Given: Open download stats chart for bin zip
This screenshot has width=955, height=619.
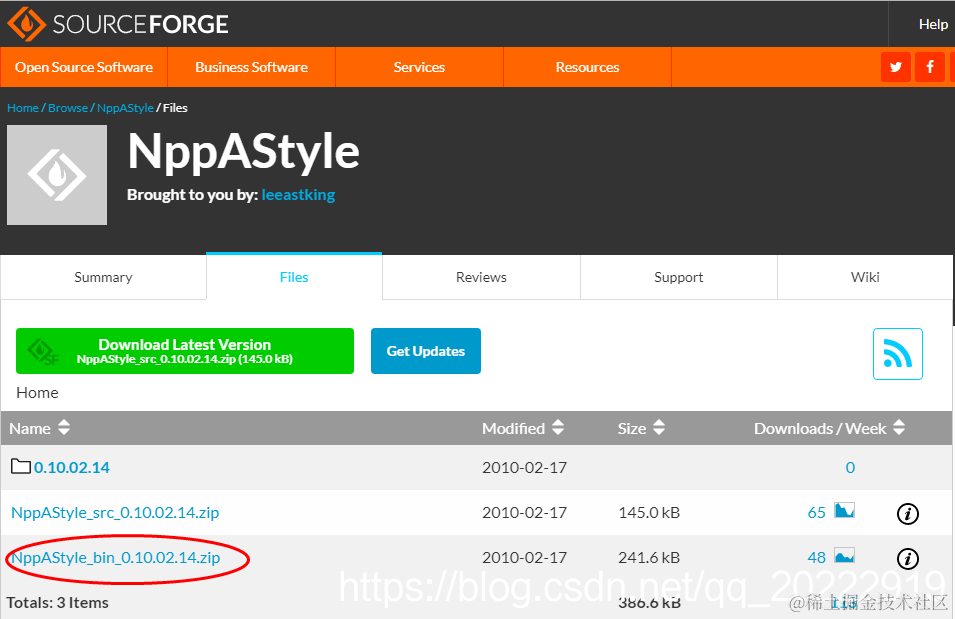Looking at the screenshot, I should pos(844,556).
